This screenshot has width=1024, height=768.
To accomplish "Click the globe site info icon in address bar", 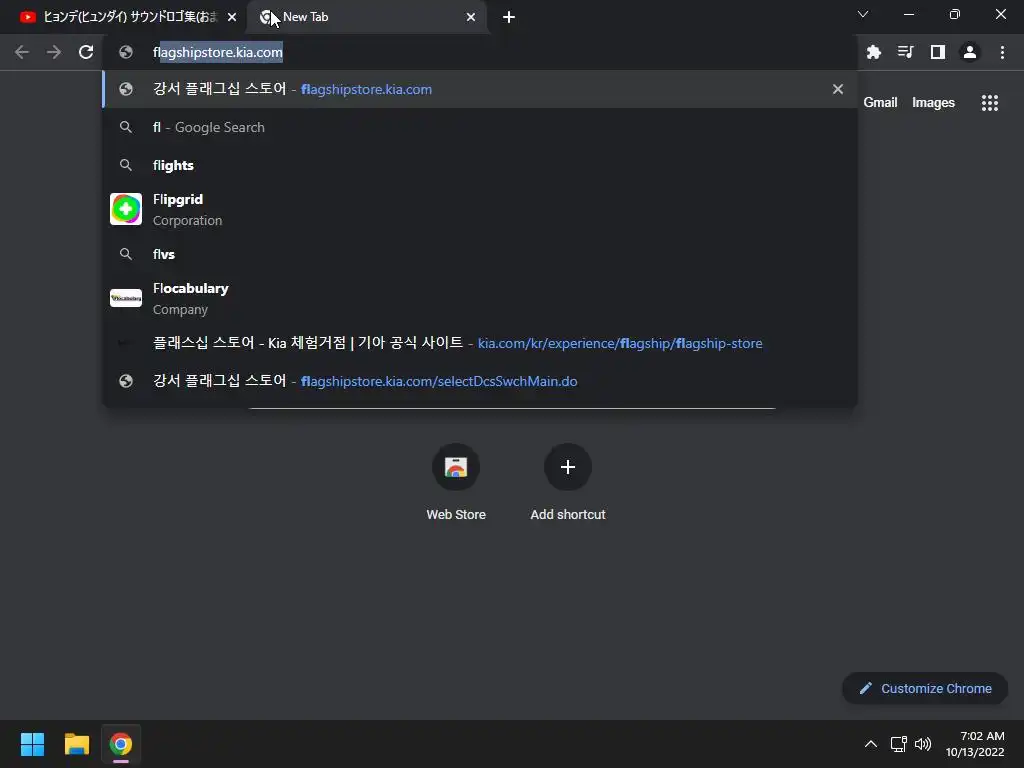I will coord(126,52).
